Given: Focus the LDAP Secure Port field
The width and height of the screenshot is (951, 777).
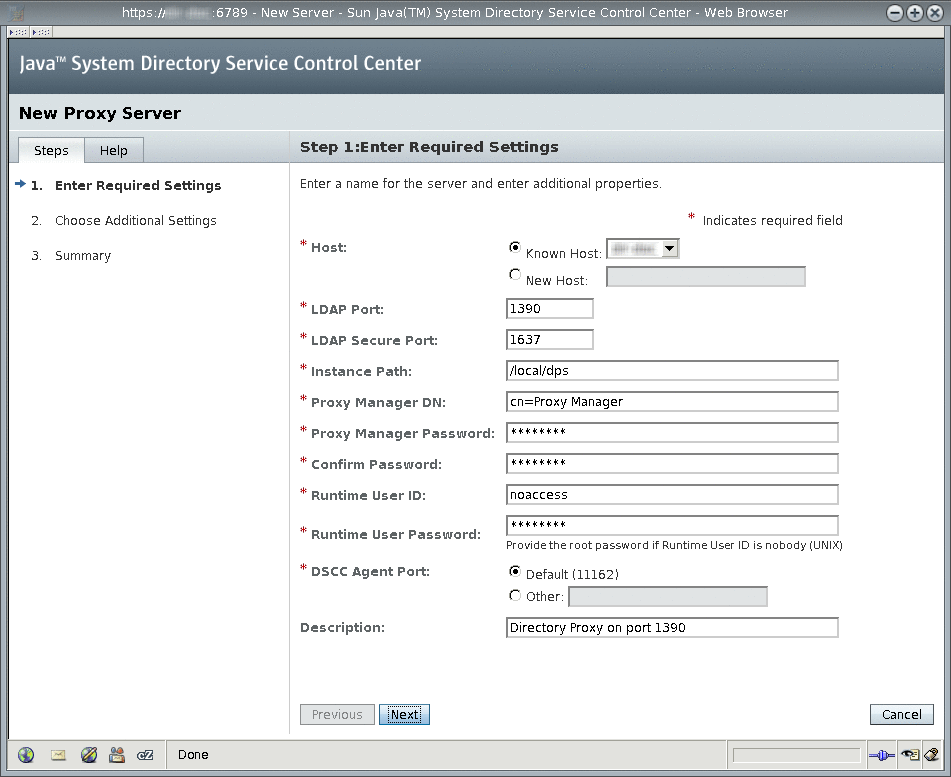Looking at the screenshot, I should (x=549, y=340).
